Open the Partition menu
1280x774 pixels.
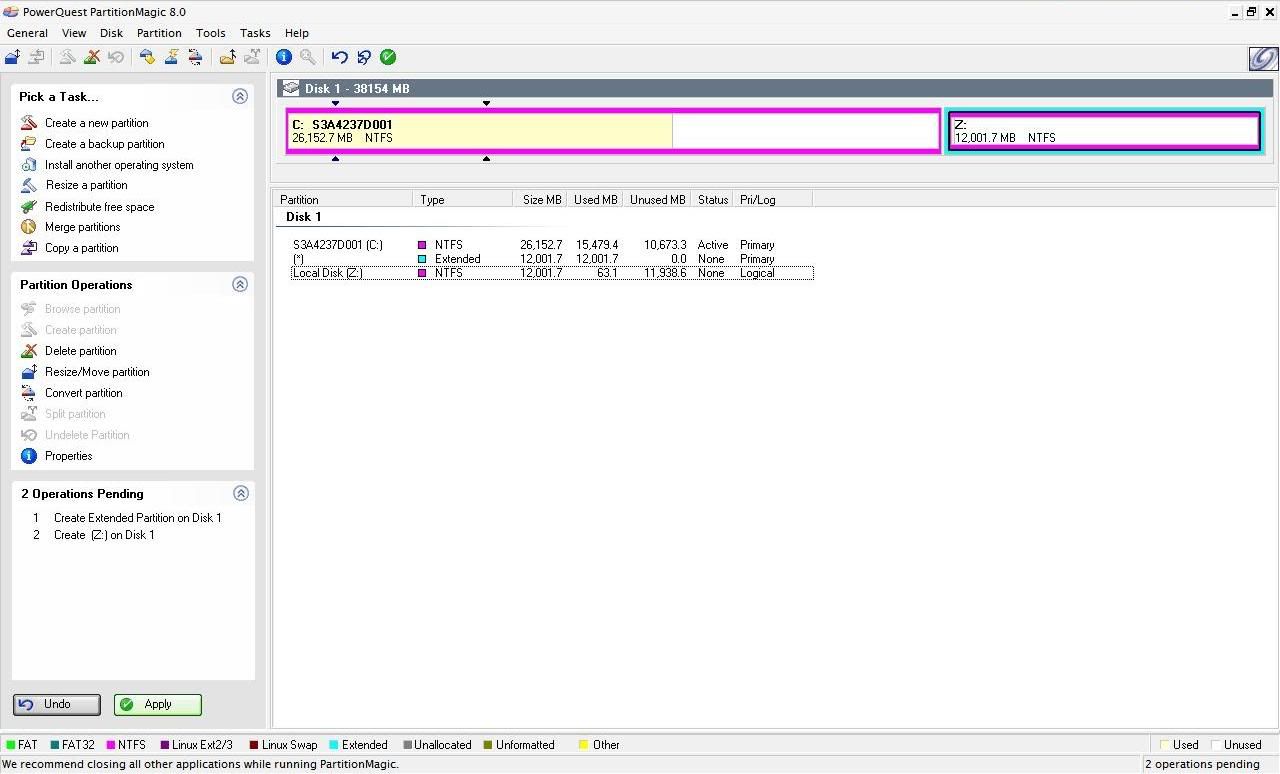point(159,33)
